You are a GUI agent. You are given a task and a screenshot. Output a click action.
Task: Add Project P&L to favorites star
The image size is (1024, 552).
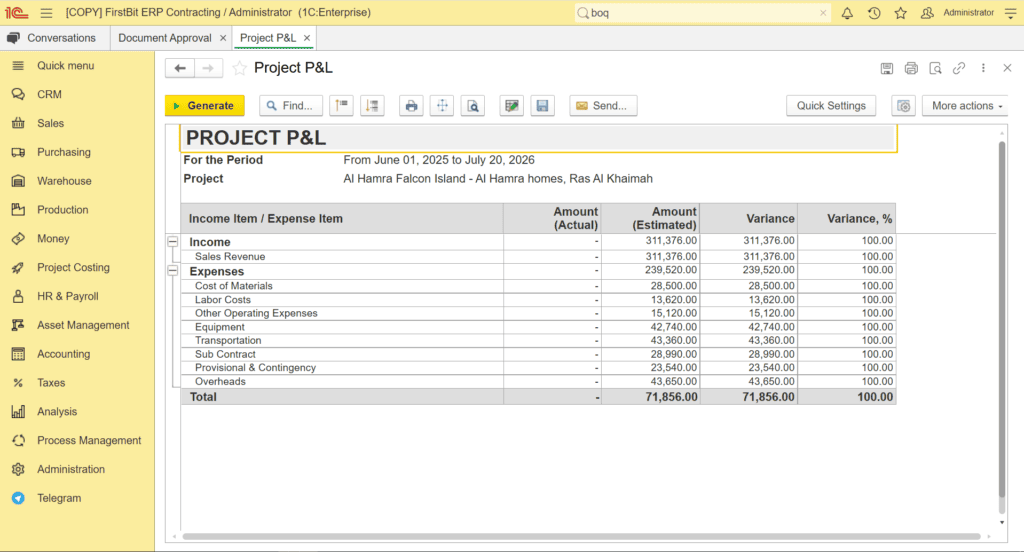240,68
